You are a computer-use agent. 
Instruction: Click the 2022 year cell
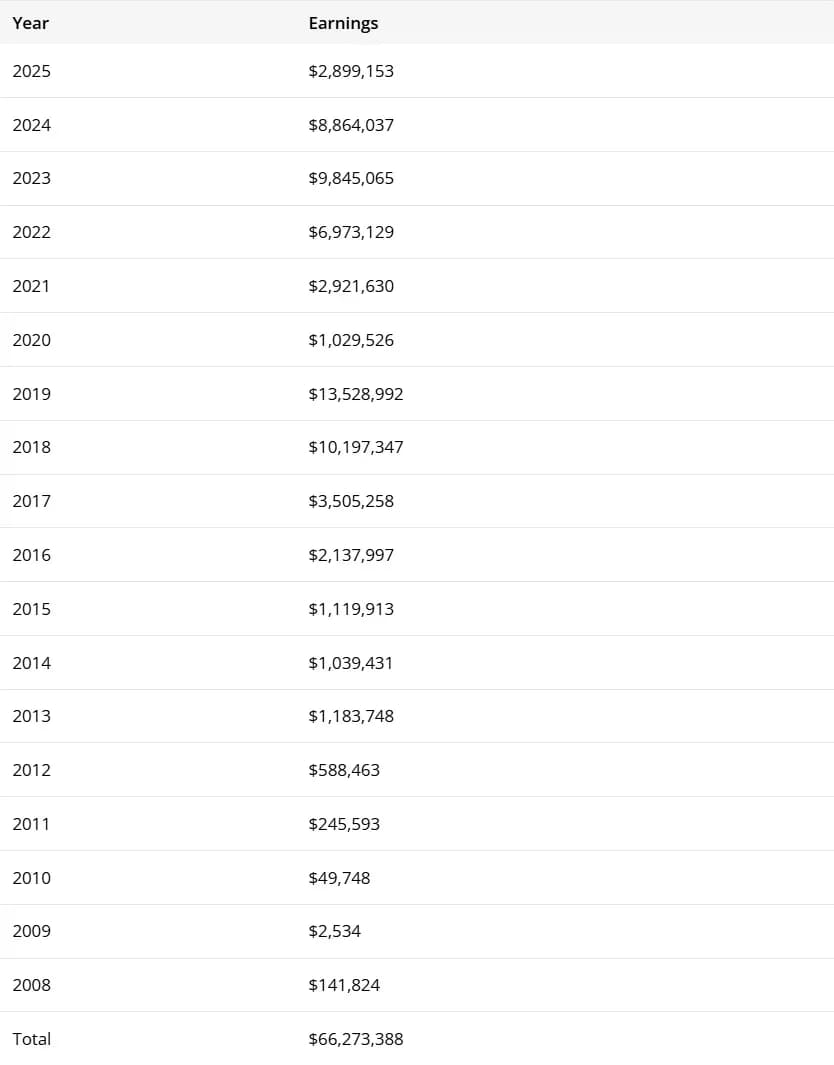coord(31,232)
